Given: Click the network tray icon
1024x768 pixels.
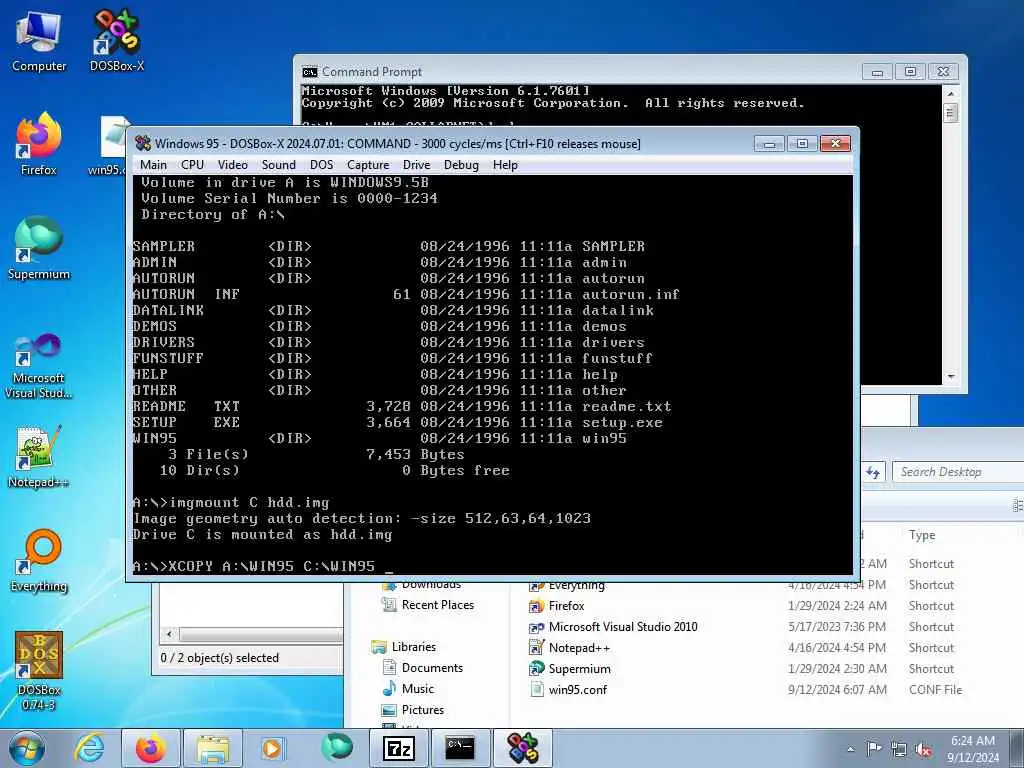Looking at the screenshot, I should point(899,749).
